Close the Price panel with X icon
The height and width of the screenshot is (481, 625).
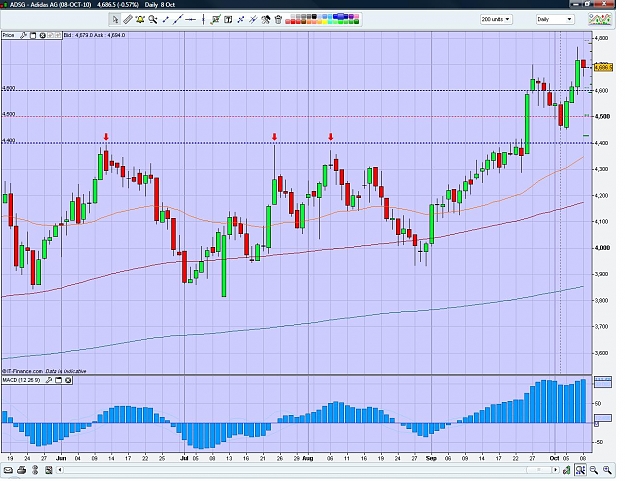click(x=43, y=35)
